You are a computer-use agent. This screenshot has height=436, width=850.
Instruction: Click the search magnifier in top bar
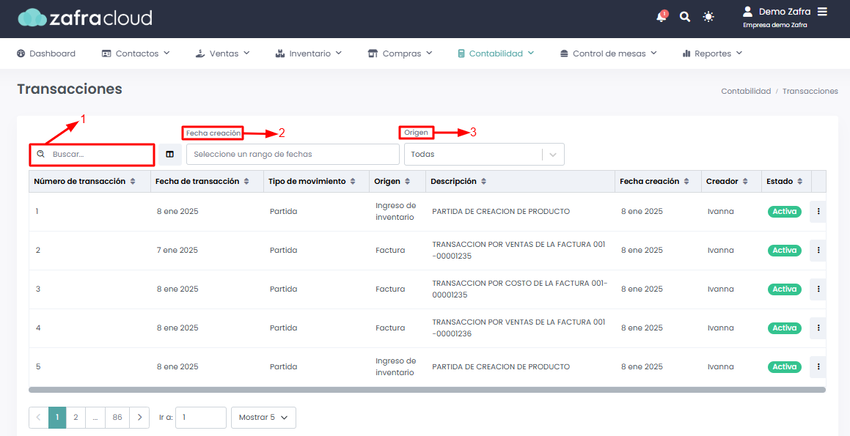[x=685, y=17]
